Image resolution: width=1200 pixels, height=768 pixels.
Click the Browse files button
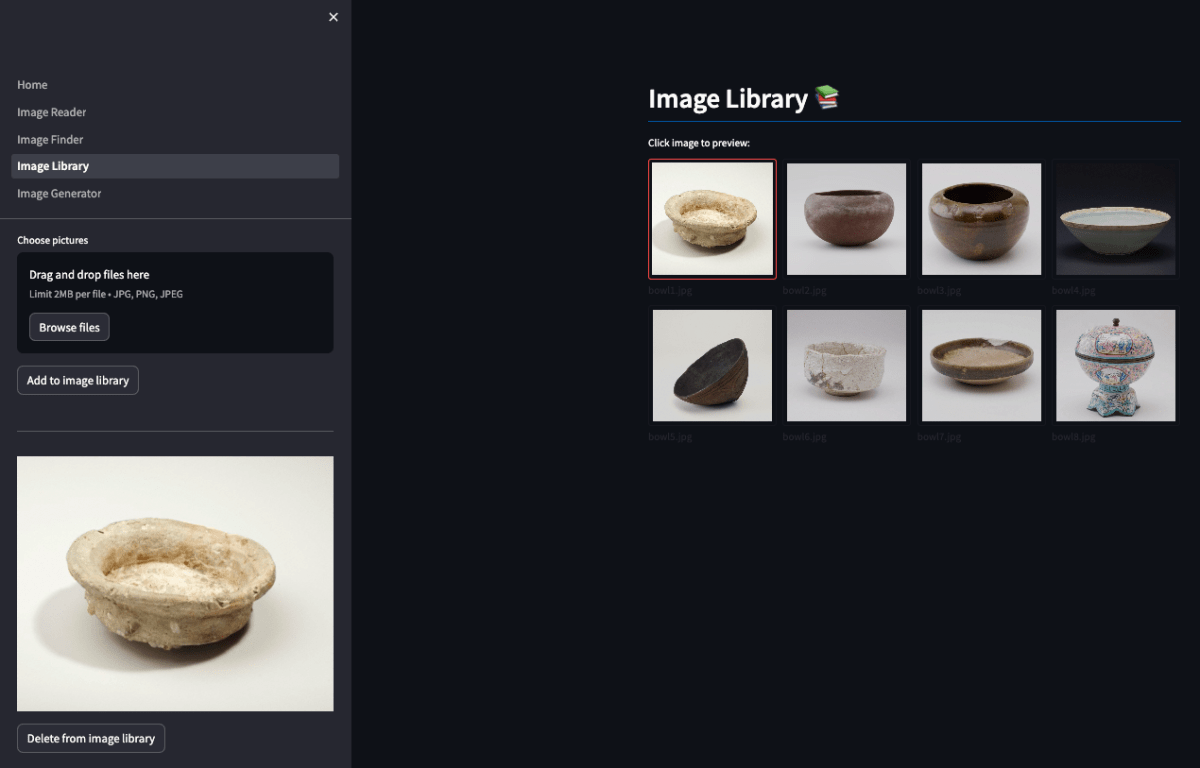click(x=69, y=326)
